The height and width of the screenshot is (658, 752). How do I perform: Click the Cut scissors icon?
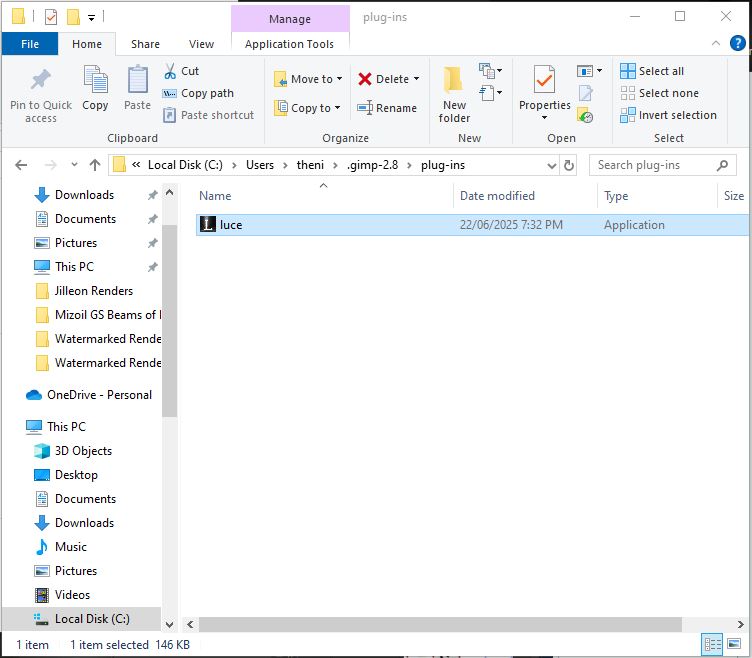[x=170, y=71]
